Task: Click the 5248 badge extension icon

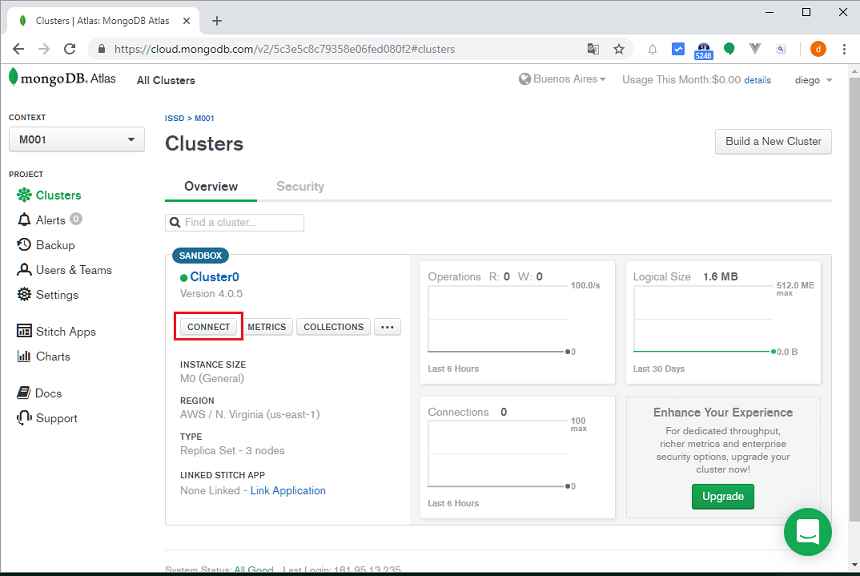Action: [703, 50]
